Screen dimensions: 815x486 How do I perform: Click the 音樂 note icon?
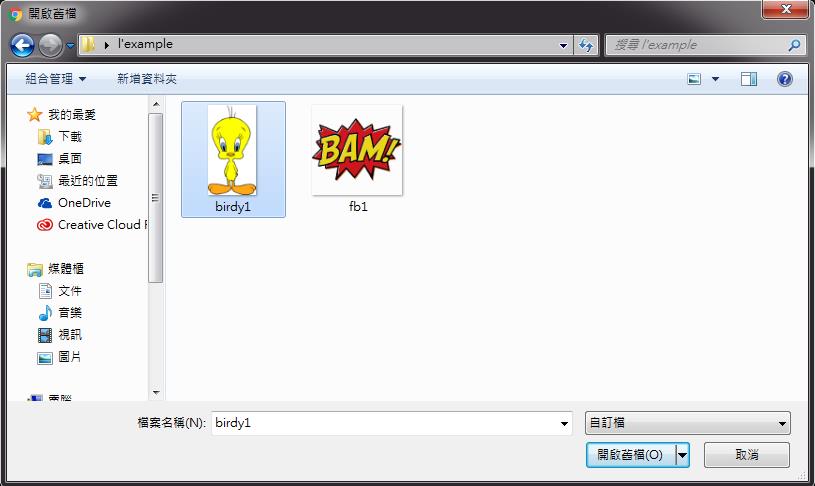click(x=45, y=313)
